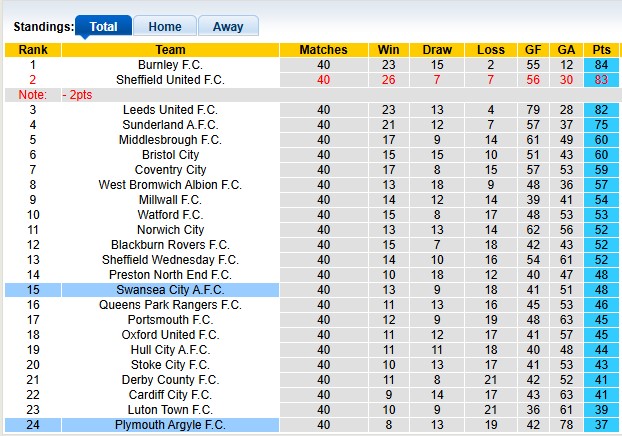
Task: Click the Coventry City team name
Action: pyautogui.click(x=170, y=170)
